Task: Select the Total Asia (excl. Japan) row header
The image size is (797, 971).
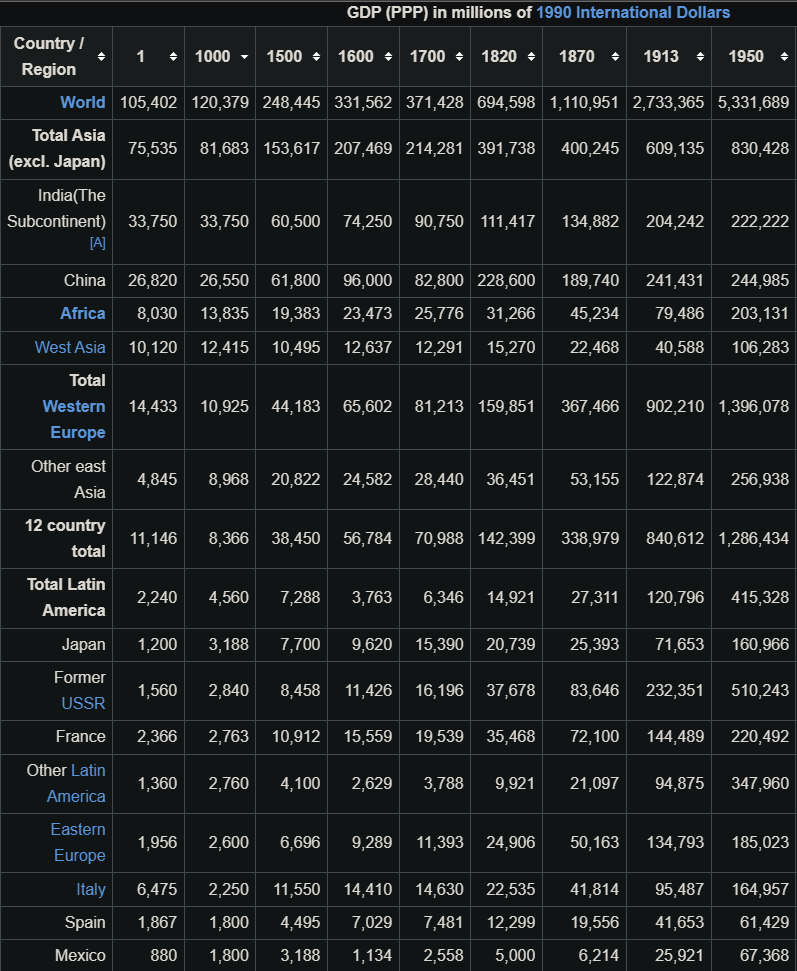Action: click(57, 149)
